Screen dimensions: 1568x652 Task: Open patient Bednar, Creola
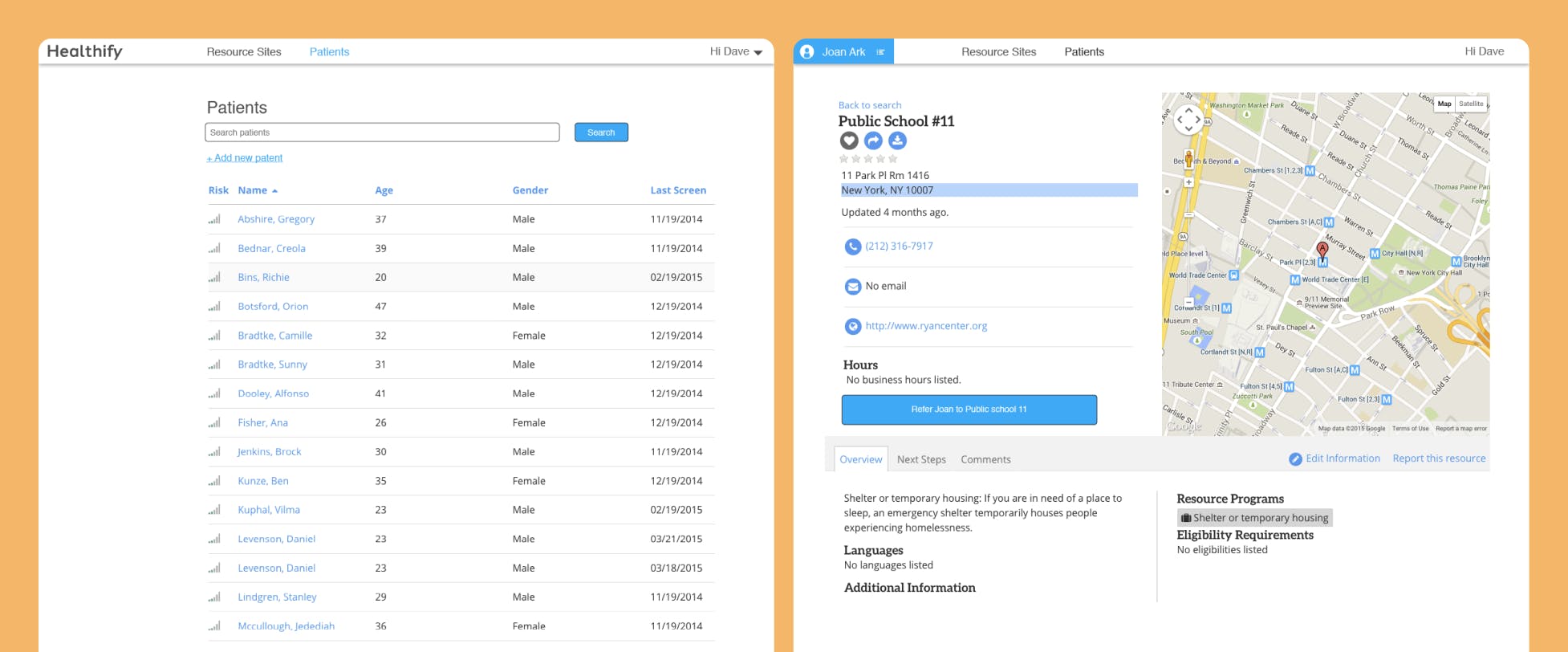(x=271, y=249)
